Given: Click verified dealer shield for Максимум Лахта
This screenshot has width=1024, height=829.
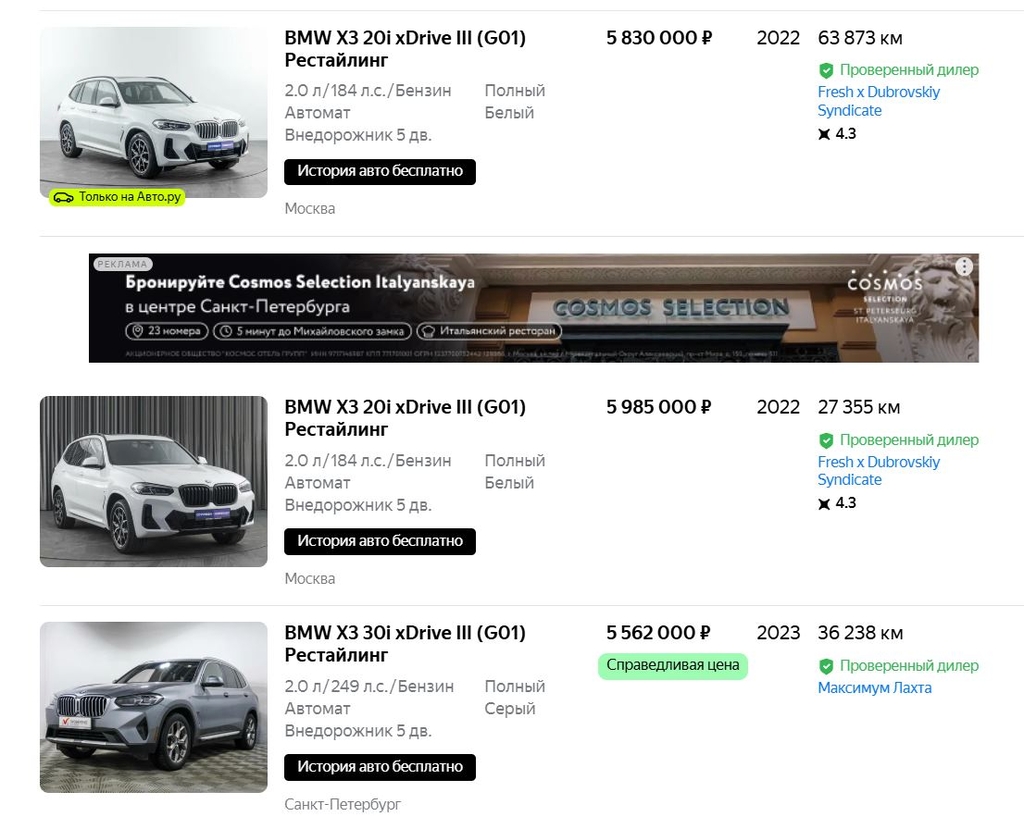Looking at the screenshot, I should [826, 667].
